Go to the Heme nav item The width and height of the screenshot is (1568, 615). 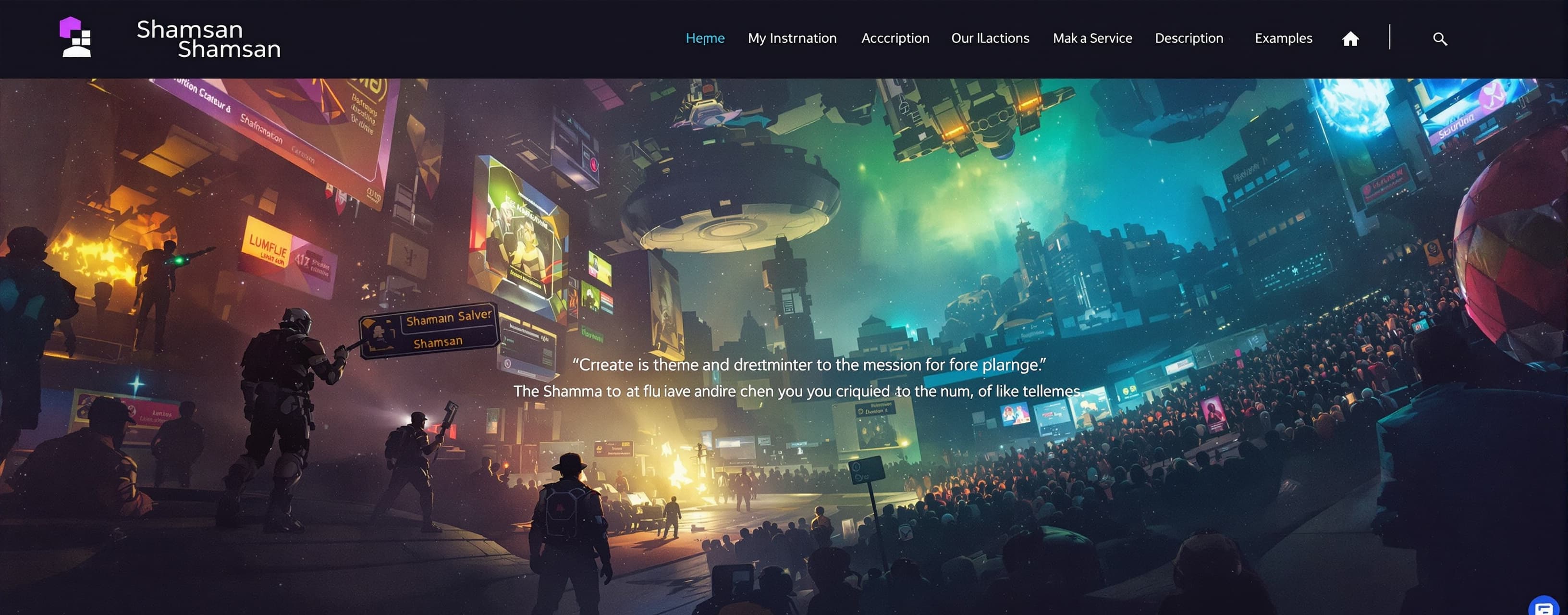(705, 38)
